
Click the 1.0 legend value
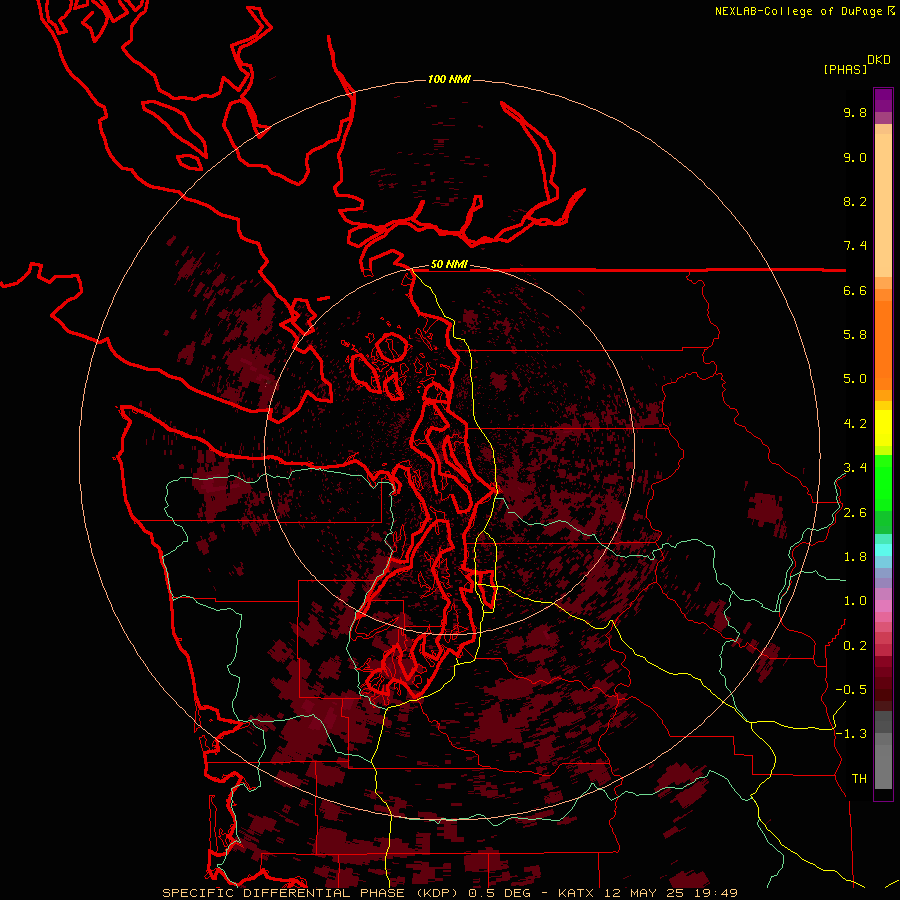tap(855, 601)
